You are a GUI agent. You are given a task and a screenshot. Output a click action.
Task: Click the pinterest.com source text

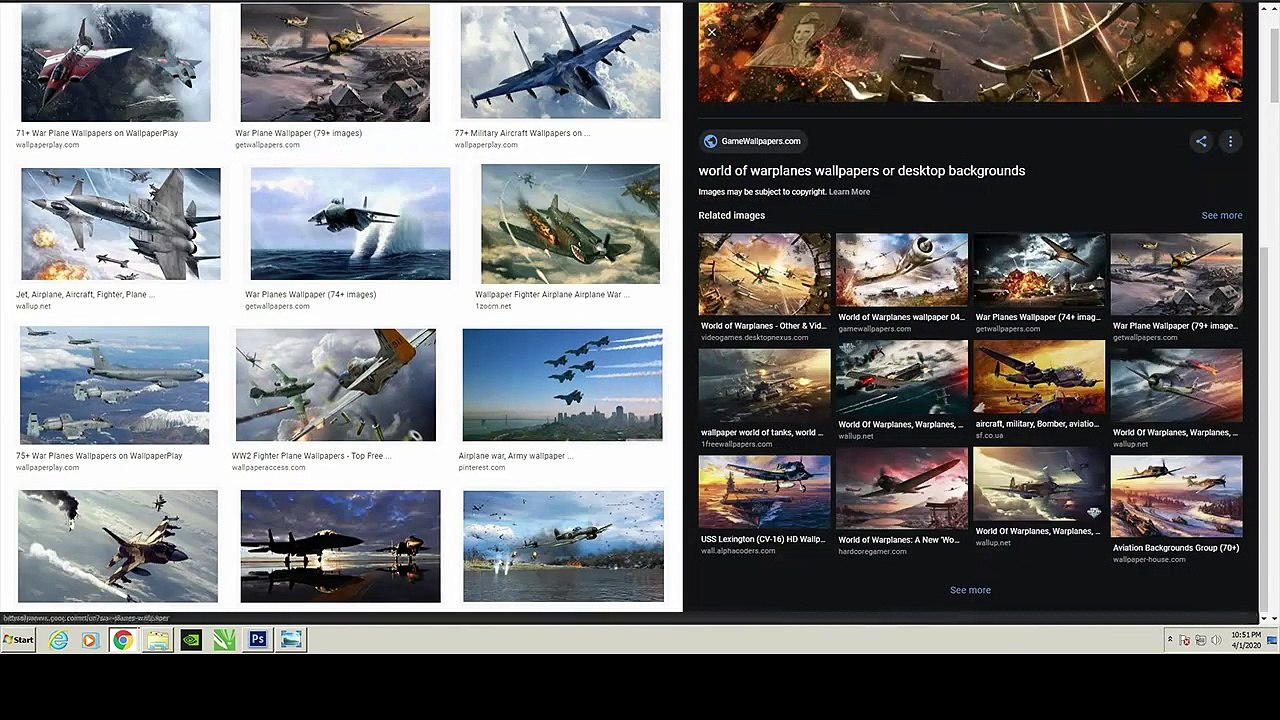482,468
